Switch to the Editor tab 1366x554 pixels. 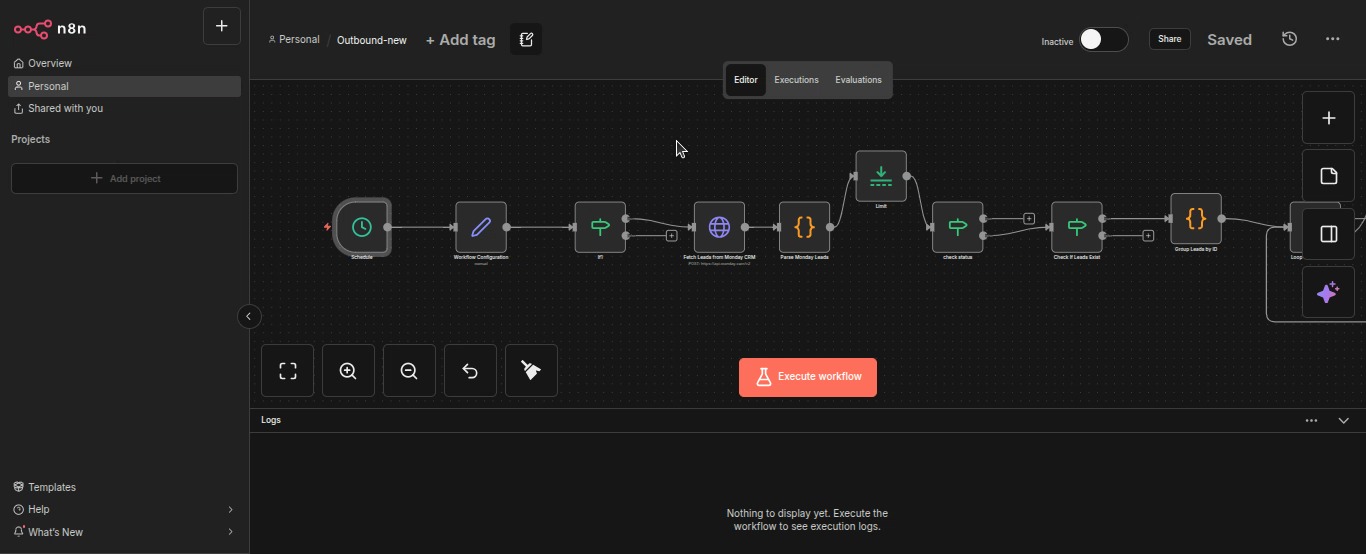[746, 80]
